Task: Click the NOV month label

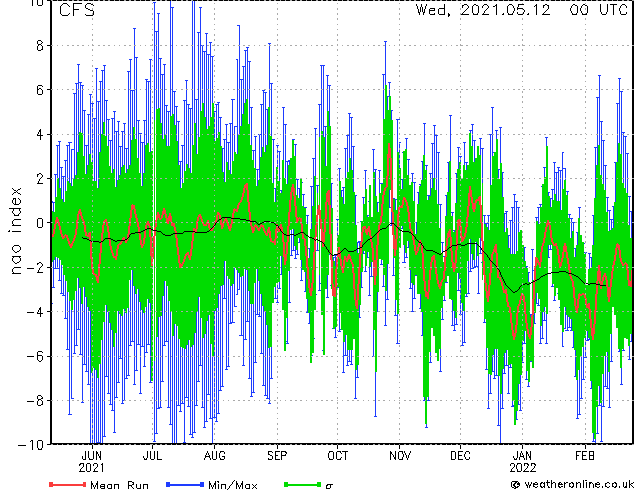Action: (400, 456)
